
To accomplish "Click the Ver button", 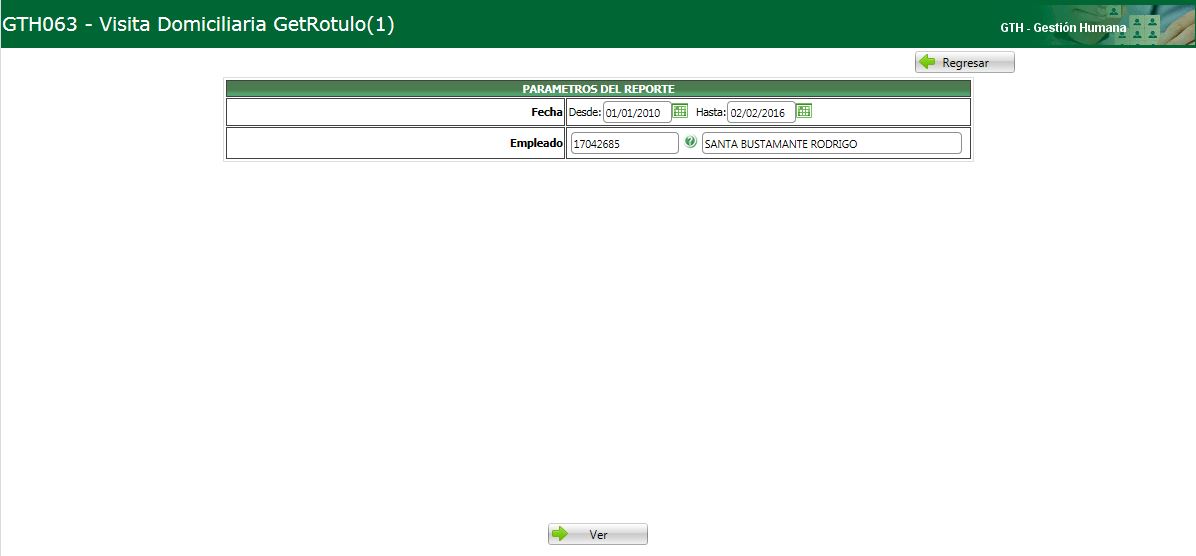I will pyautogui.click(x=598, y=534).
